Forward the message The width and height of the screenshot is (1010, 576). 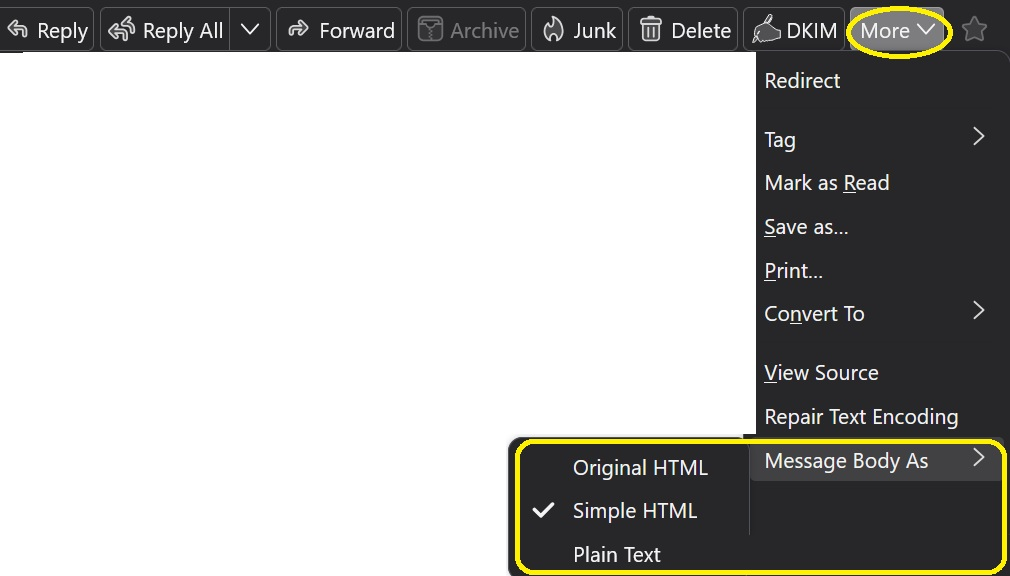339,30
